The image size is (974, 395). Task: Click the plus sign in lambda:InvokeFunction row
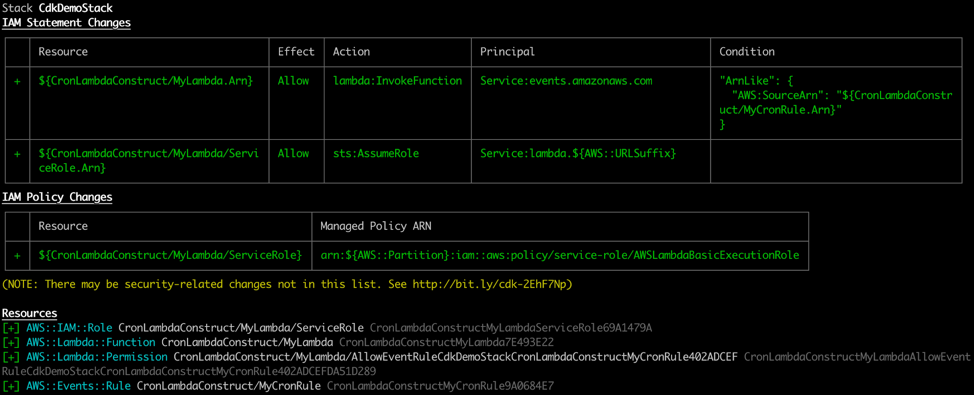click(17, 81)
